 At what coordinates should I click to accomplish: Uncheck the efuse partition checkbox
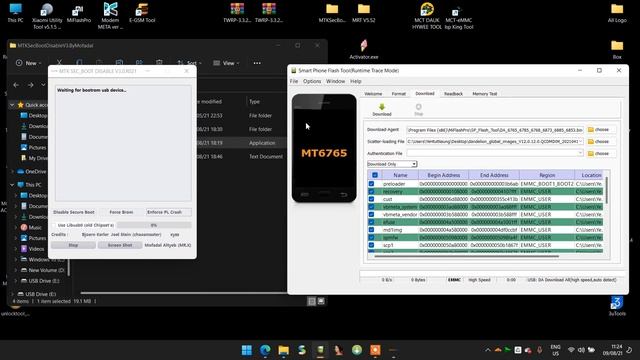tap(371, 222)
